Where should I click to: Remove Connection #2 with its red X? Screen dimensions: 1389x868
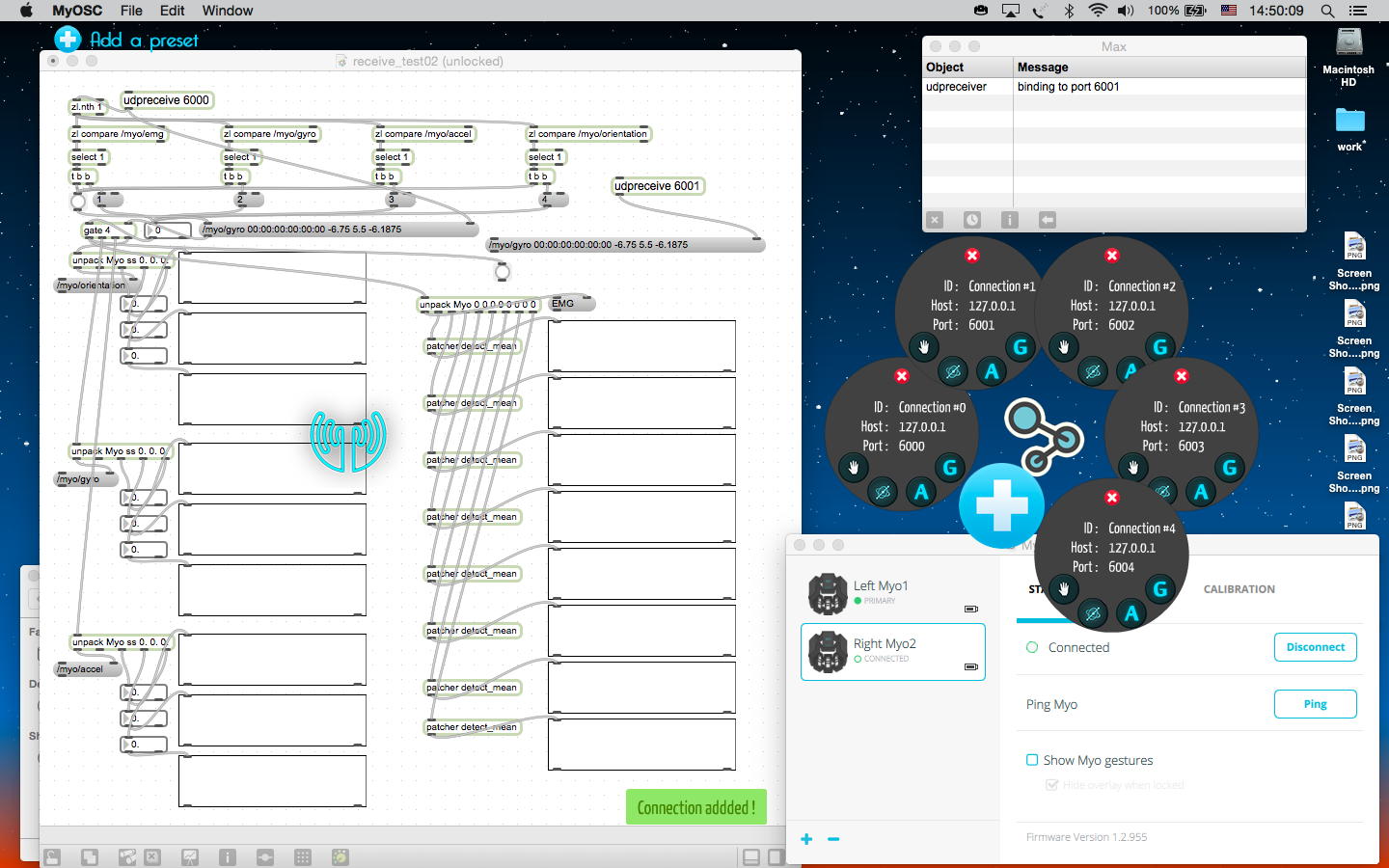[x=1112, y=256]
